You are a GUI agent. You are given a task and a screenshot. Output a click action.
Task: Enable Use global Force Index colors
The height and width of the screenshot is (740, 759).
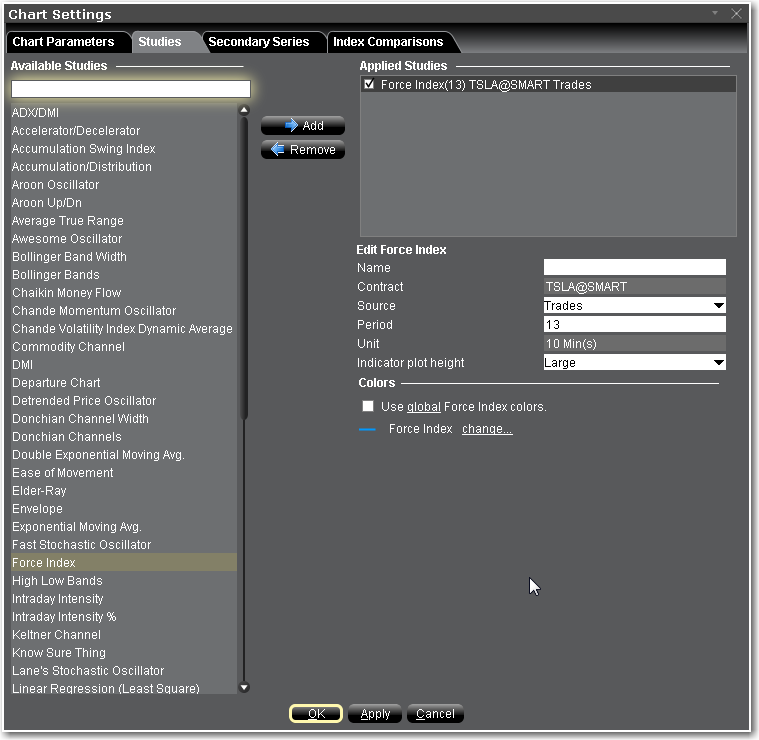coord(368,407)
